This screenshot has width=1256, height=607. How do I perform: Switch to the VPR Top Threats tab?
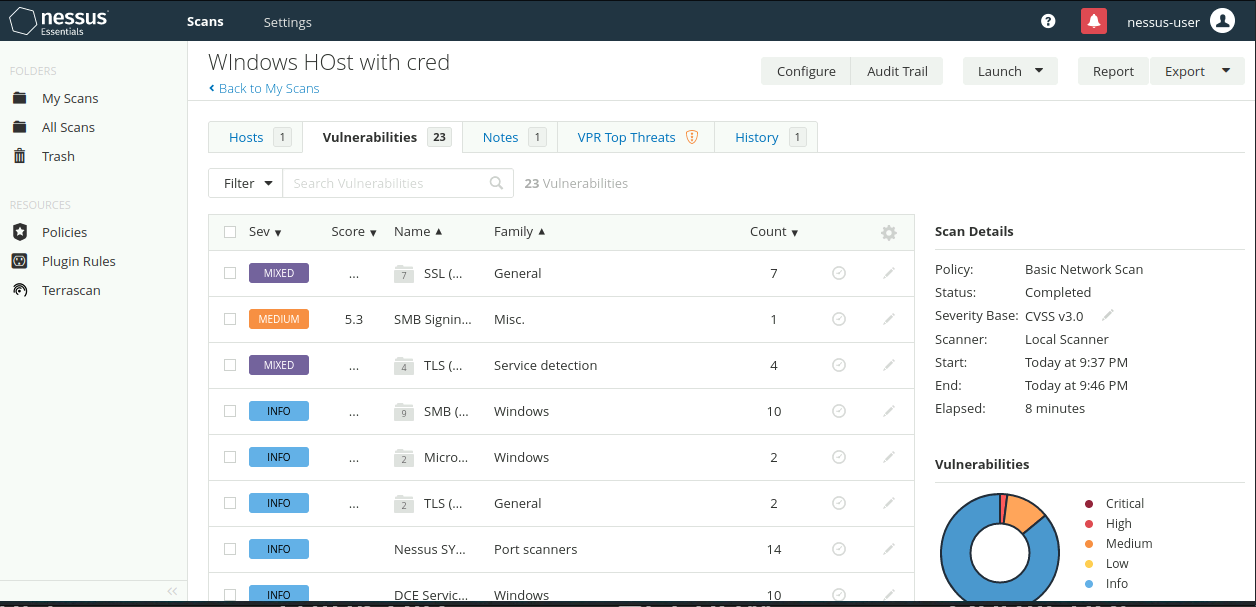pyautogui.click(x=637, y=137)
